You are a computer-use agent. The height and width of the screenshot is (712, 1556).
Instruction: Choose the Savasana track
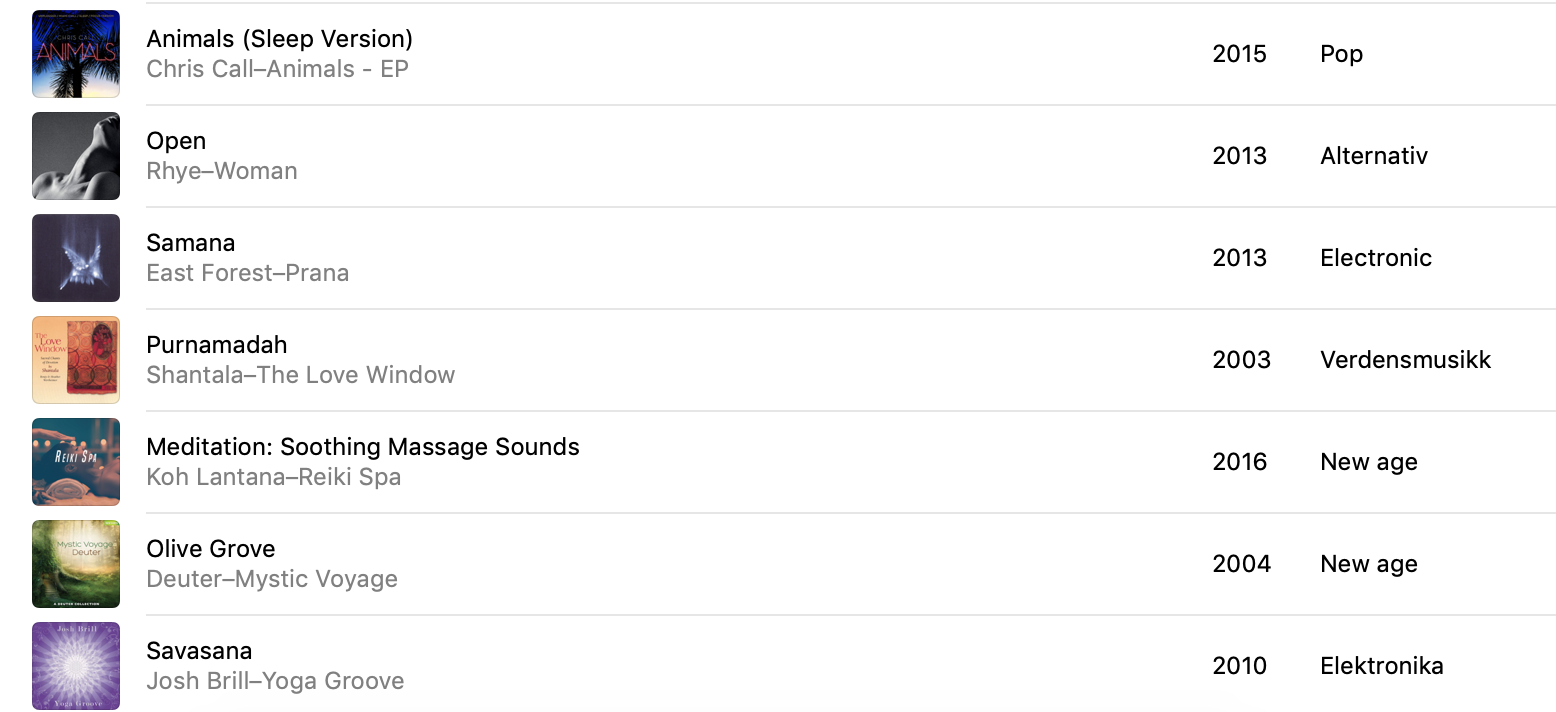pos(199,650)
